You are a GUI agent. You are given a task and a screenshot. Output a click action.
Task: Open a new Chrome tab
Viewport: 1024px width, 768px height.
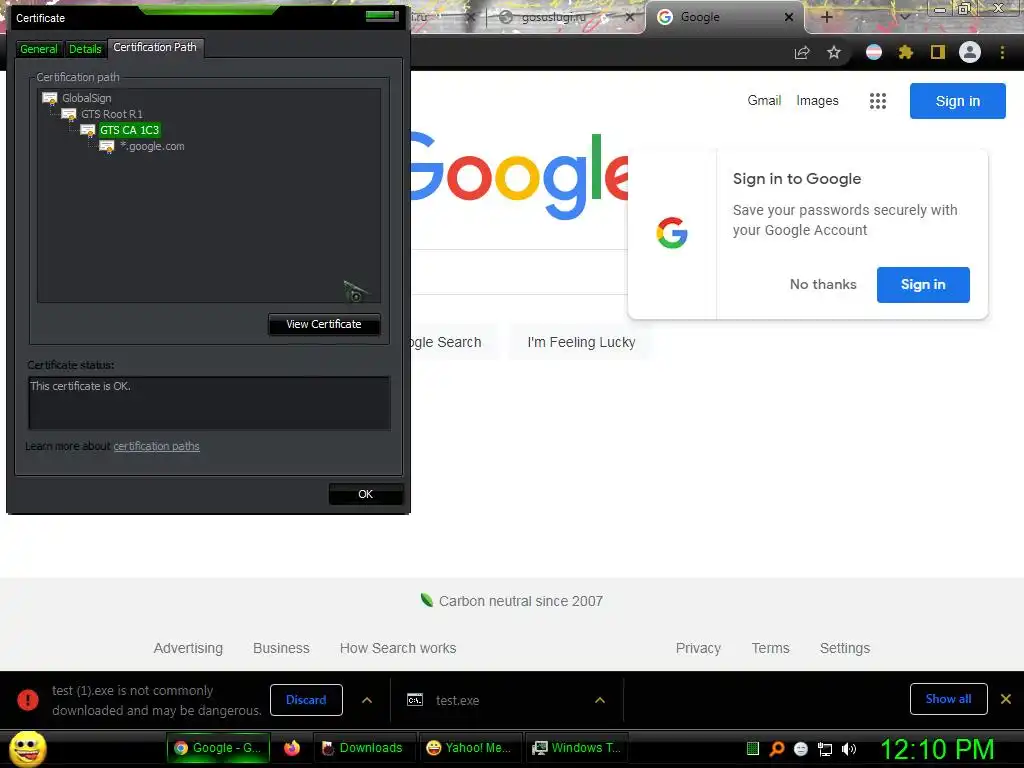pos(826,17)
